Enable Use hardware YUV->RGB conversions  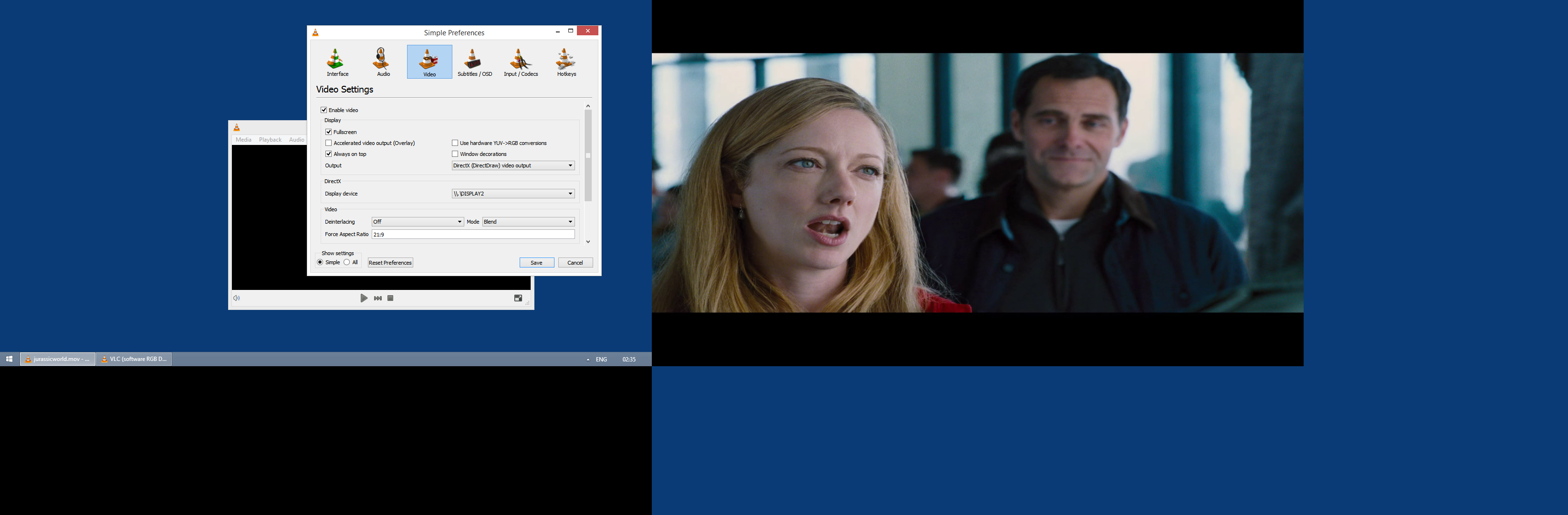point(455,143)
